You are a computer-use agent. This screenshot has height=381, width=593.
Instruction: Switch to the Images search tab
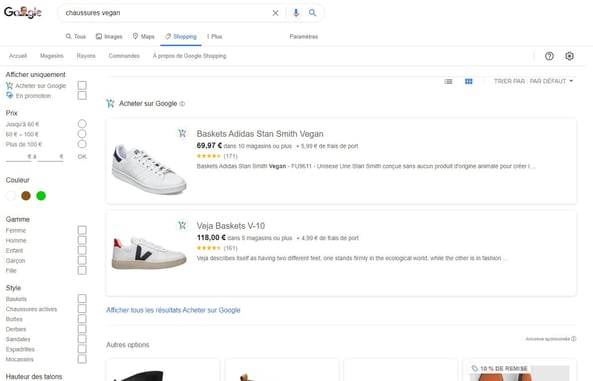pyautogui.click(x=109, y=37)
